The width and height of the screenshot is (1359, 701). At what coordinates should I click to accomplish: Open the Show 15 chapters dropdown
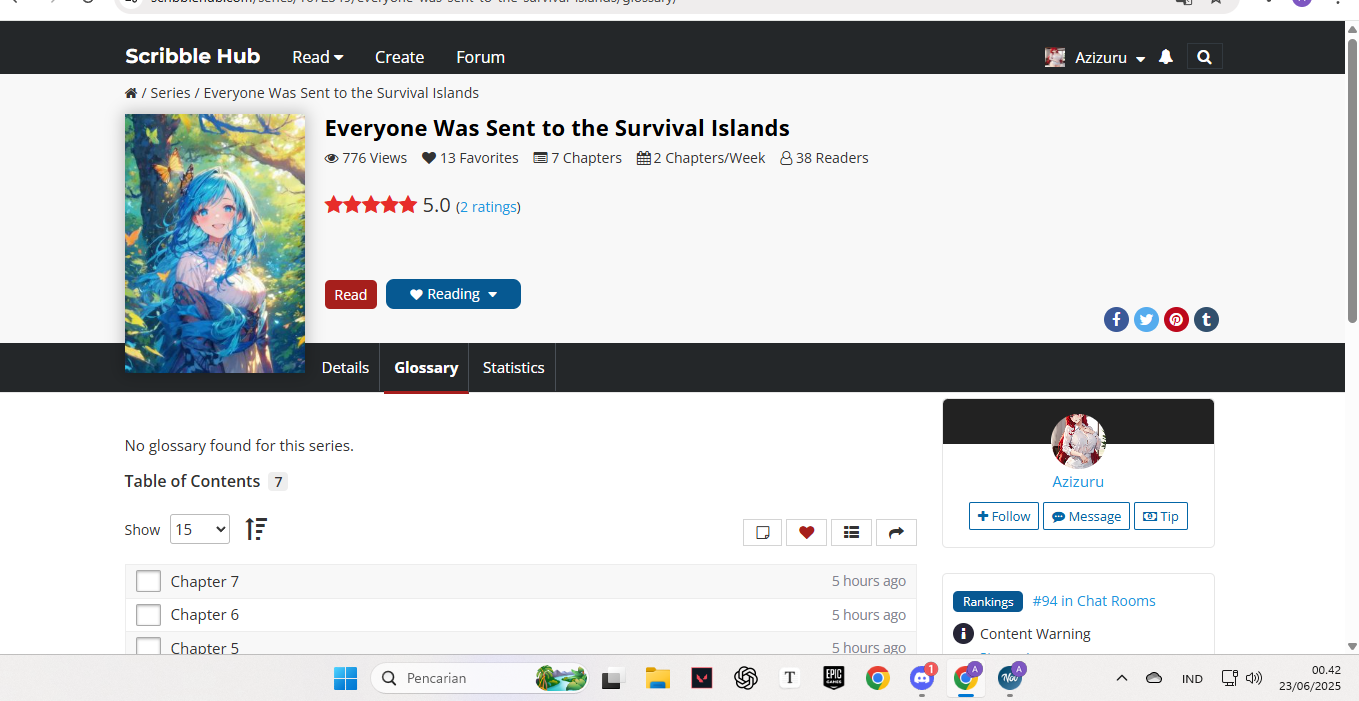[199, 529]
